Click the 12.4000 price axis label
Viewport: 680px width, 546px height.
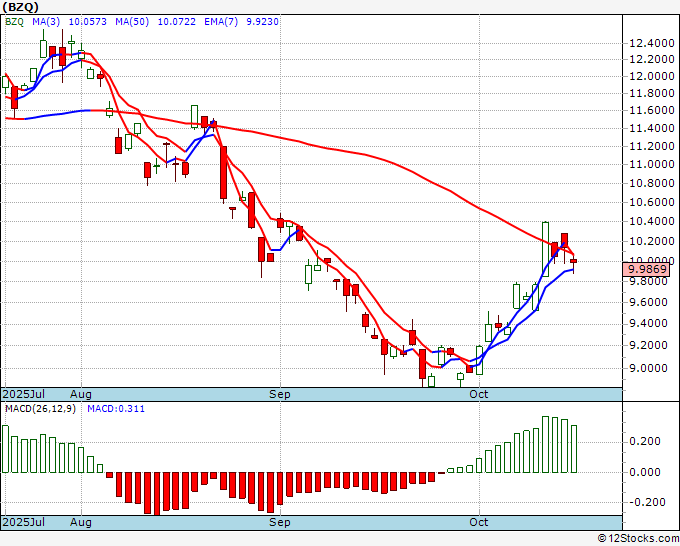pyautogui.click(x=652, y=43)
